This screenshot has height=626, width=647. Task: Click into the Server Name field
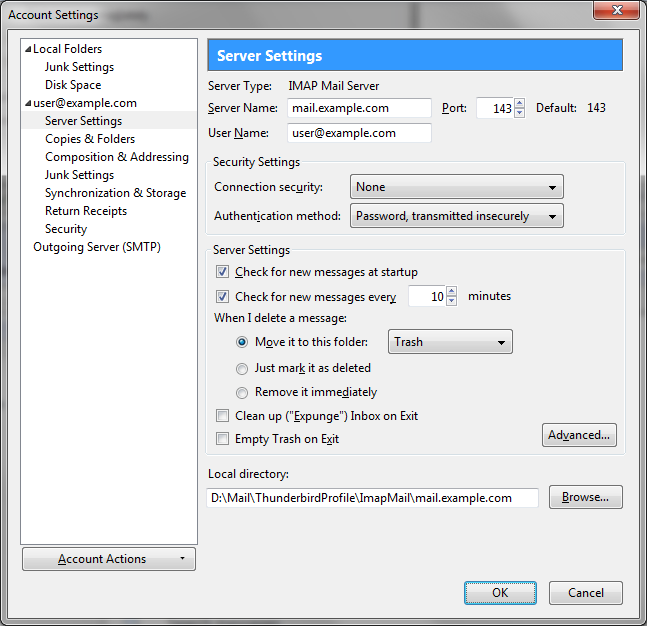point(359,108)
